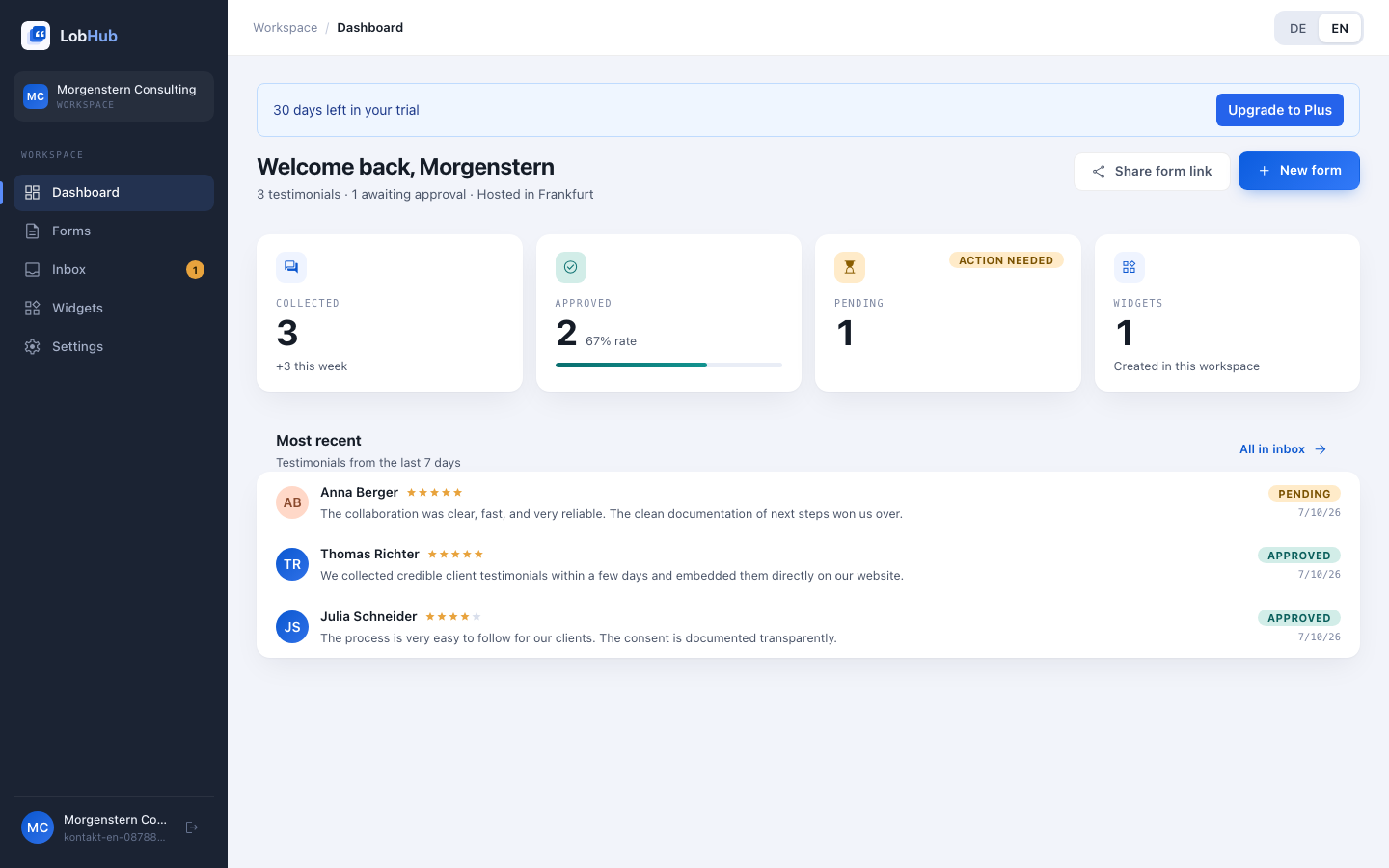Click the '30 days left in your trial' text
The width and height of the screenshot is (1389, 868).
pyautogui.click(x=346, y=110)
